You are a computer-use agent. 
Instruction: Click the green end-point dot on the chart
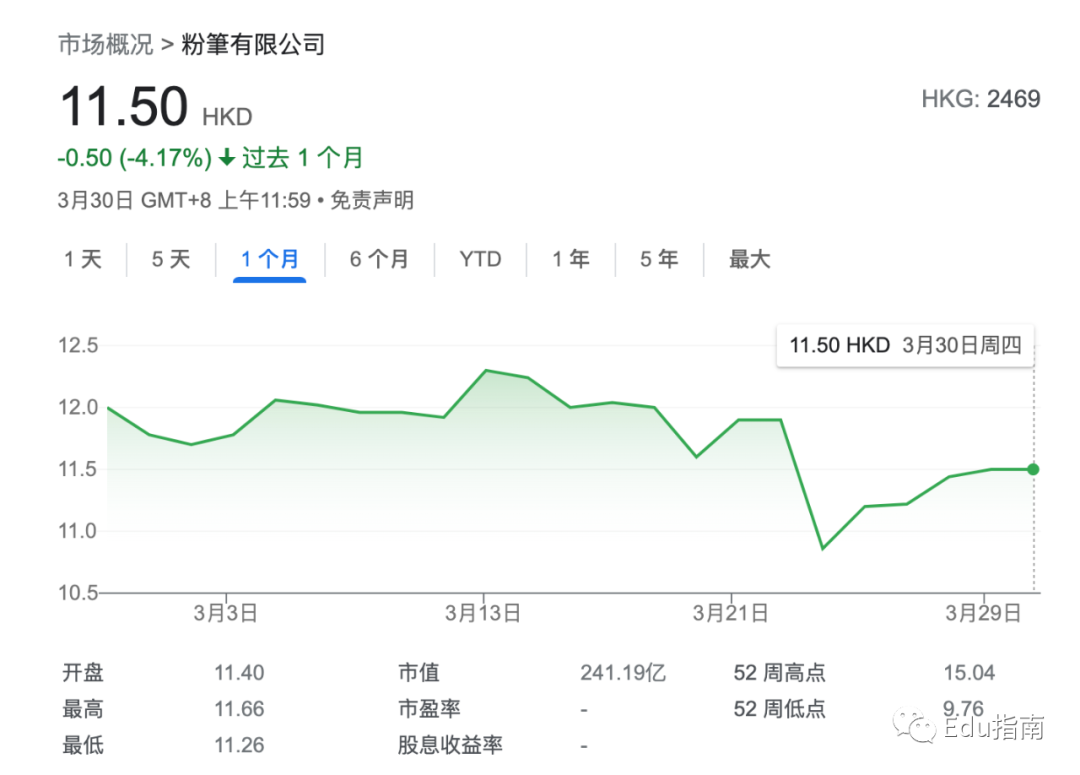click(1033, 469)
